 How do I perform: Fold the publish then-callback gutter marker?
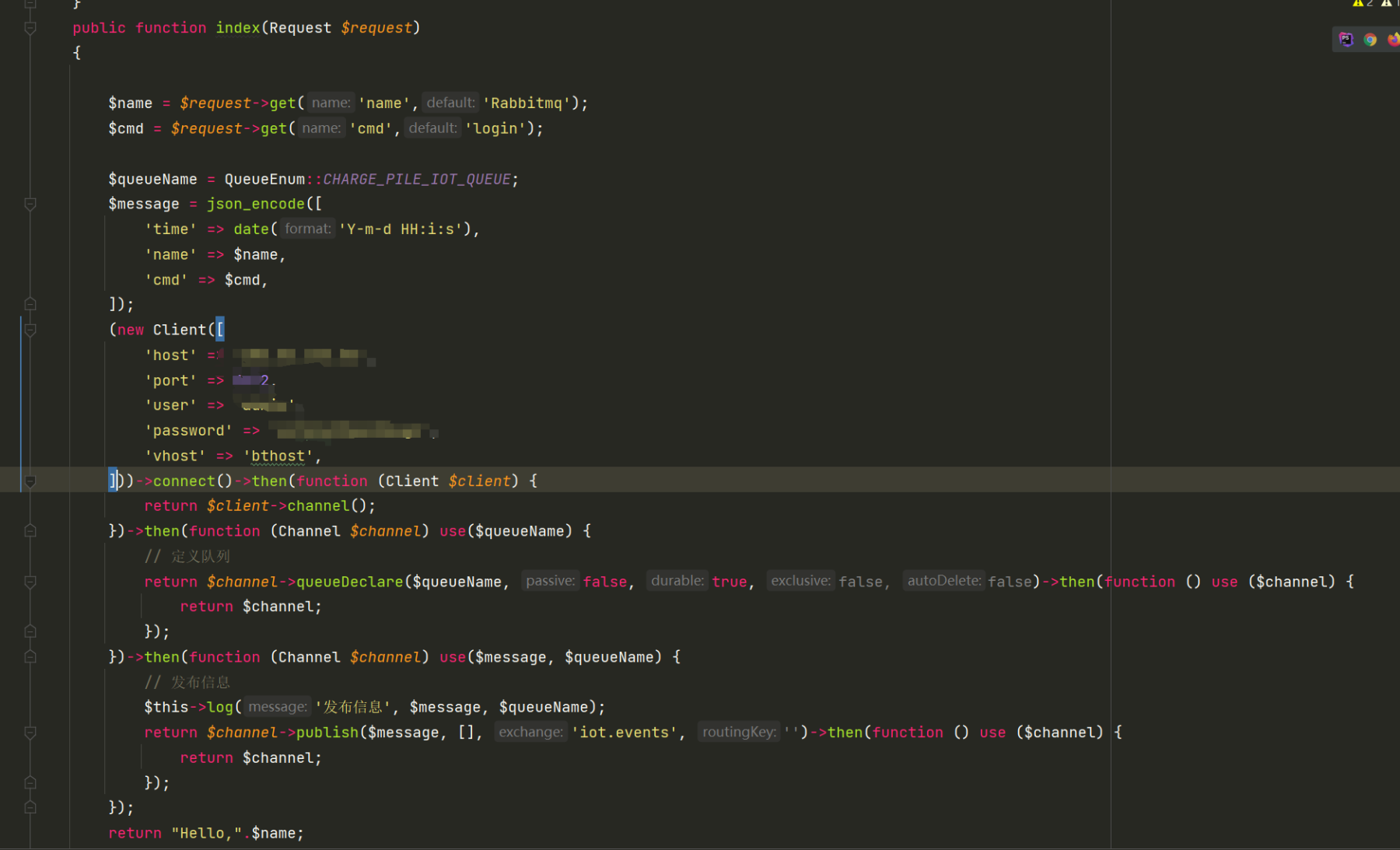tap(30, 733)
